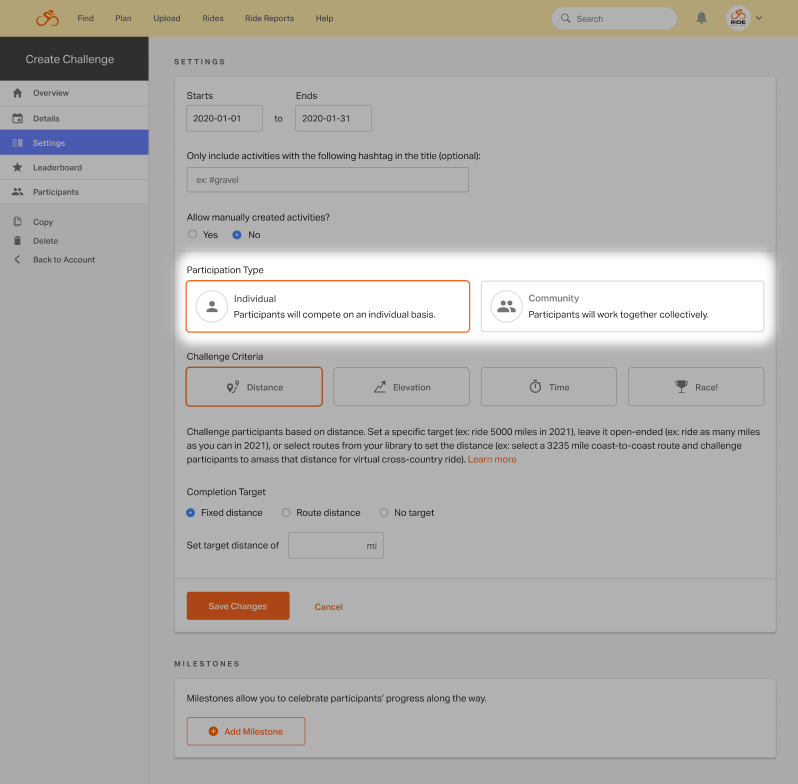Select No for manually created activities

click(x=237, y=235)
